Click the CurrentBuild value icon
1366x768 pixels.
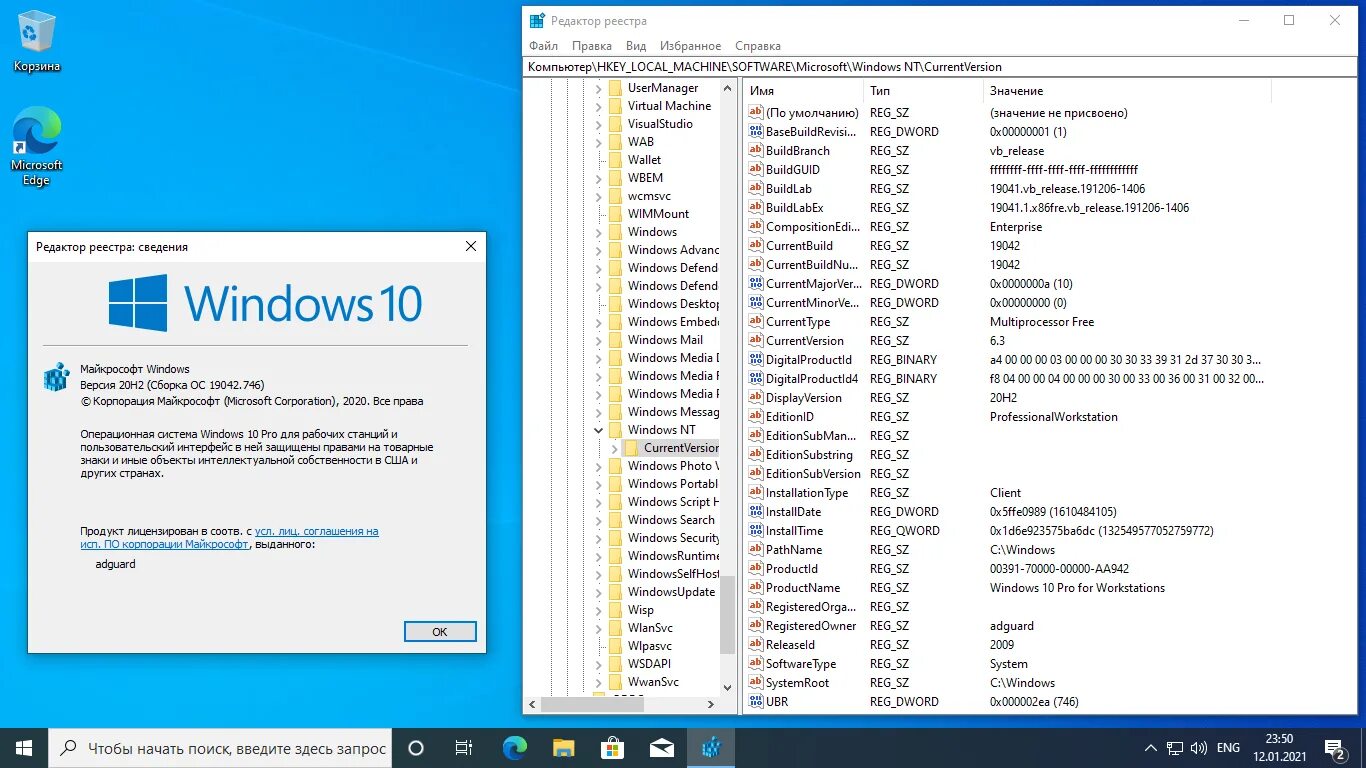pos(756,246)
